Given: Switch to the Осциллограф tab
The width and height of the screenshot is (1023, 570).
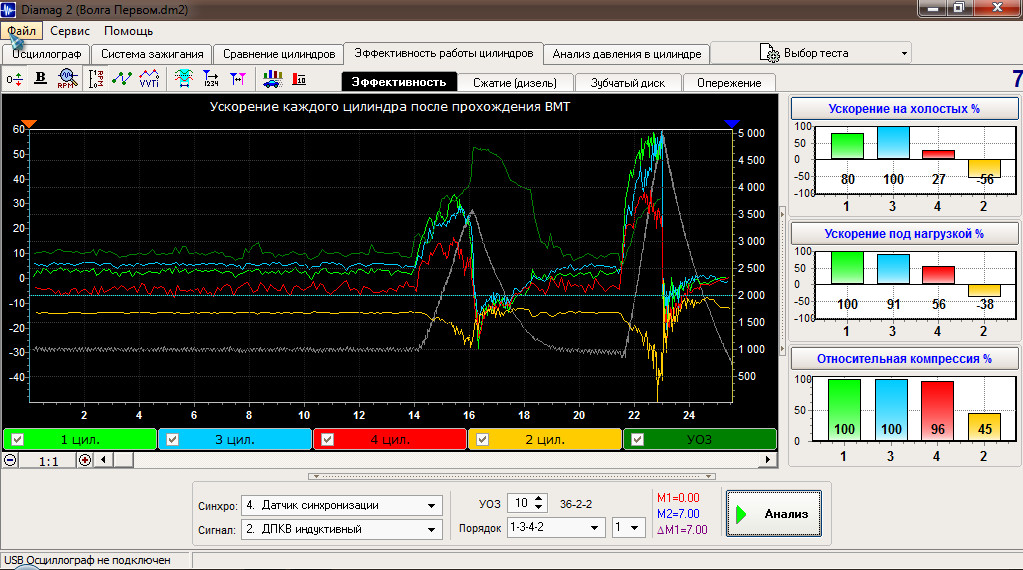Looking at the screenshot, I should click(x=46, y=54).
